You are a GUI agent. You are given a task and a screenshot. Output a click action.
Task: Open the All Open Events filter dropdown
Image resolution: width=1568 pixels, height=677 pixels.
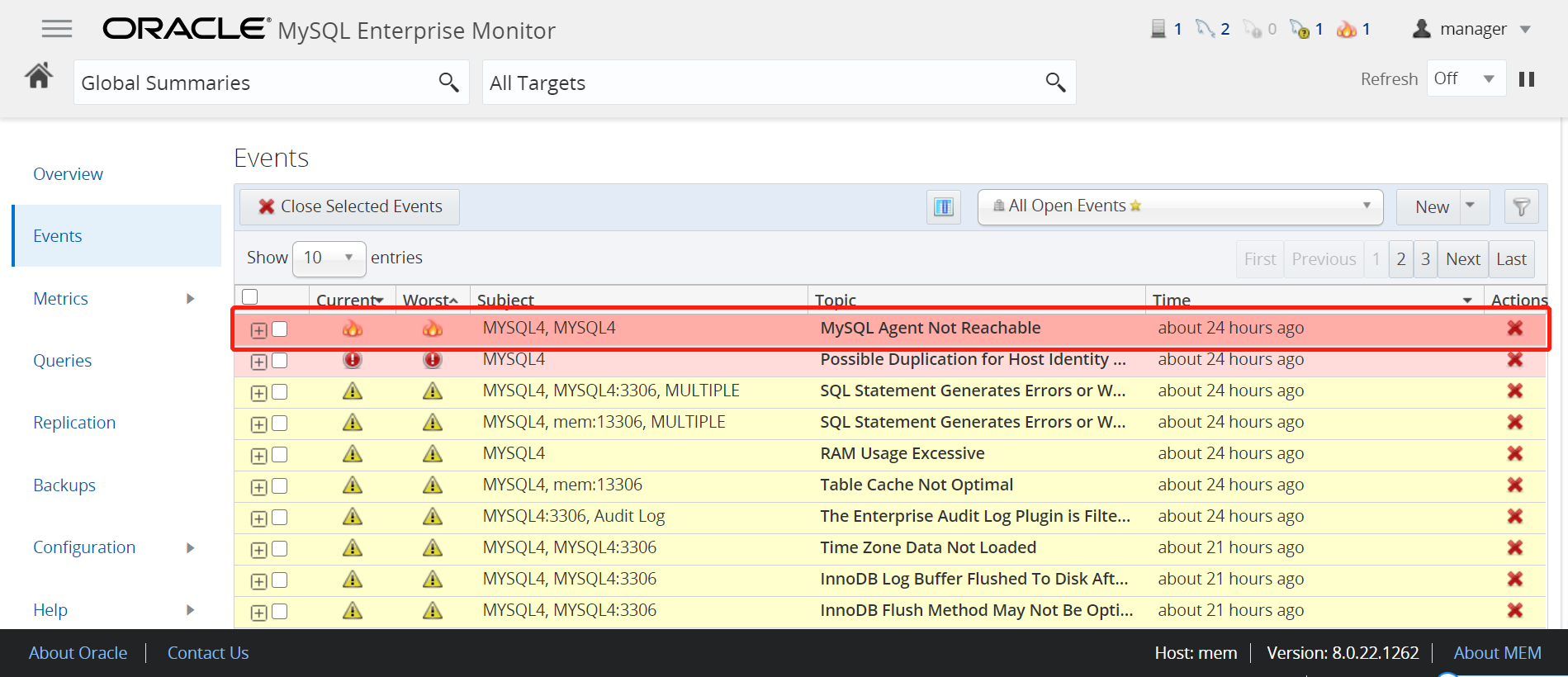point(1180,206)
